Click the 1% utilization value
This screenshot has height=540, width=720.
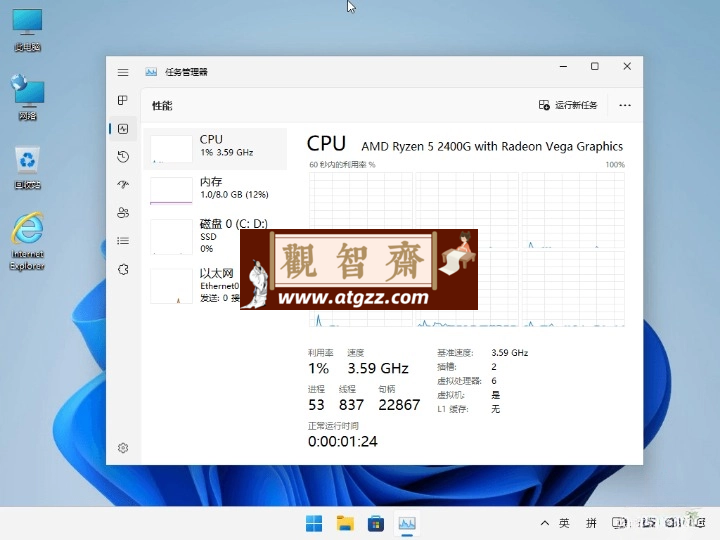point(318,368)
